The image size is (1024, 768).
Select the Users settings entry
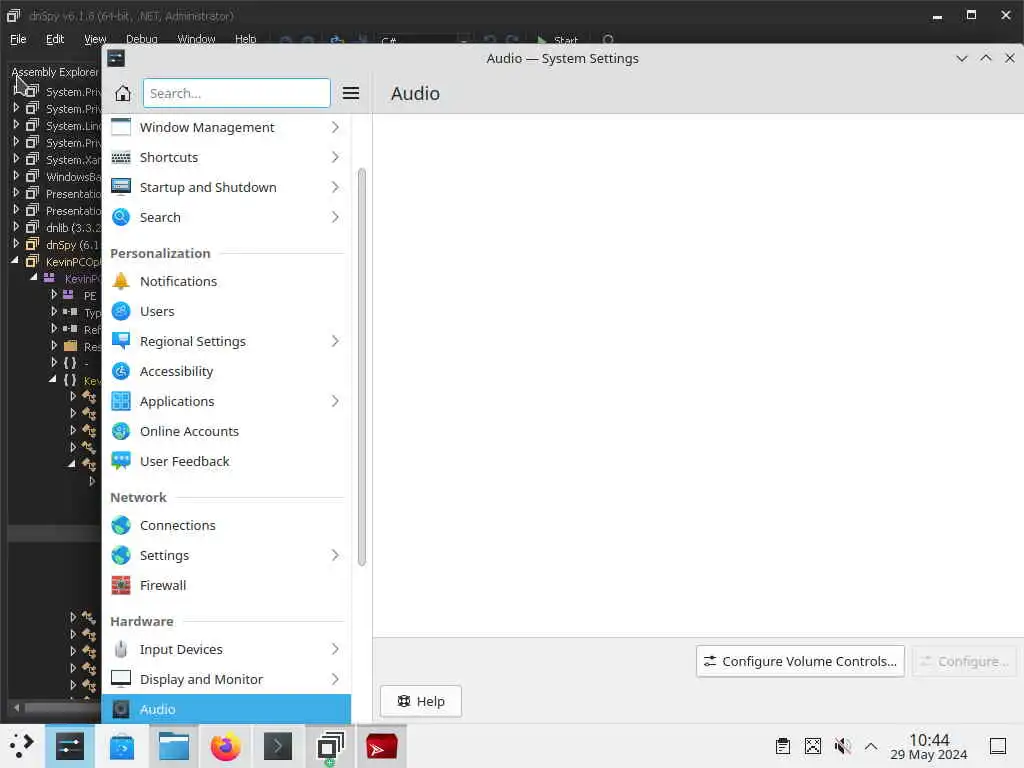click(226, 312)
